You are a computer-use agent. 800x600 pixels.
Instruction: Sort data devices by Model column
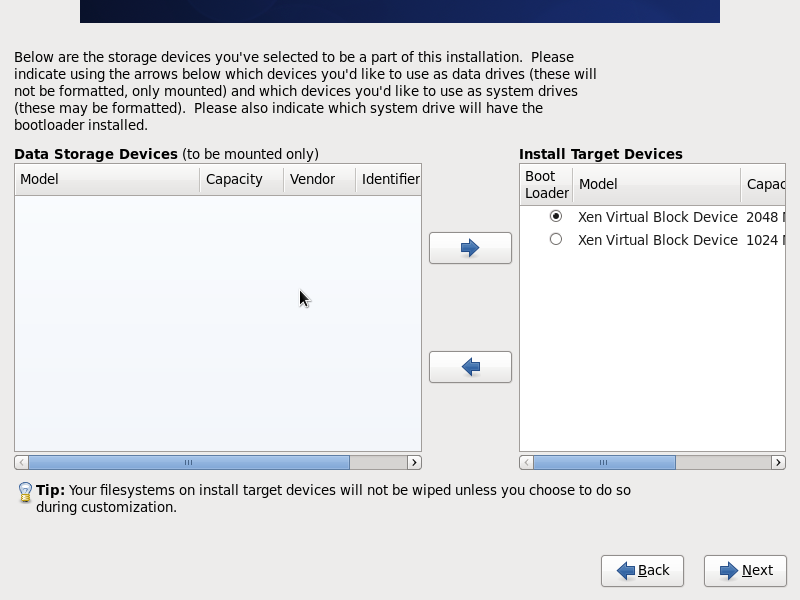107,179
